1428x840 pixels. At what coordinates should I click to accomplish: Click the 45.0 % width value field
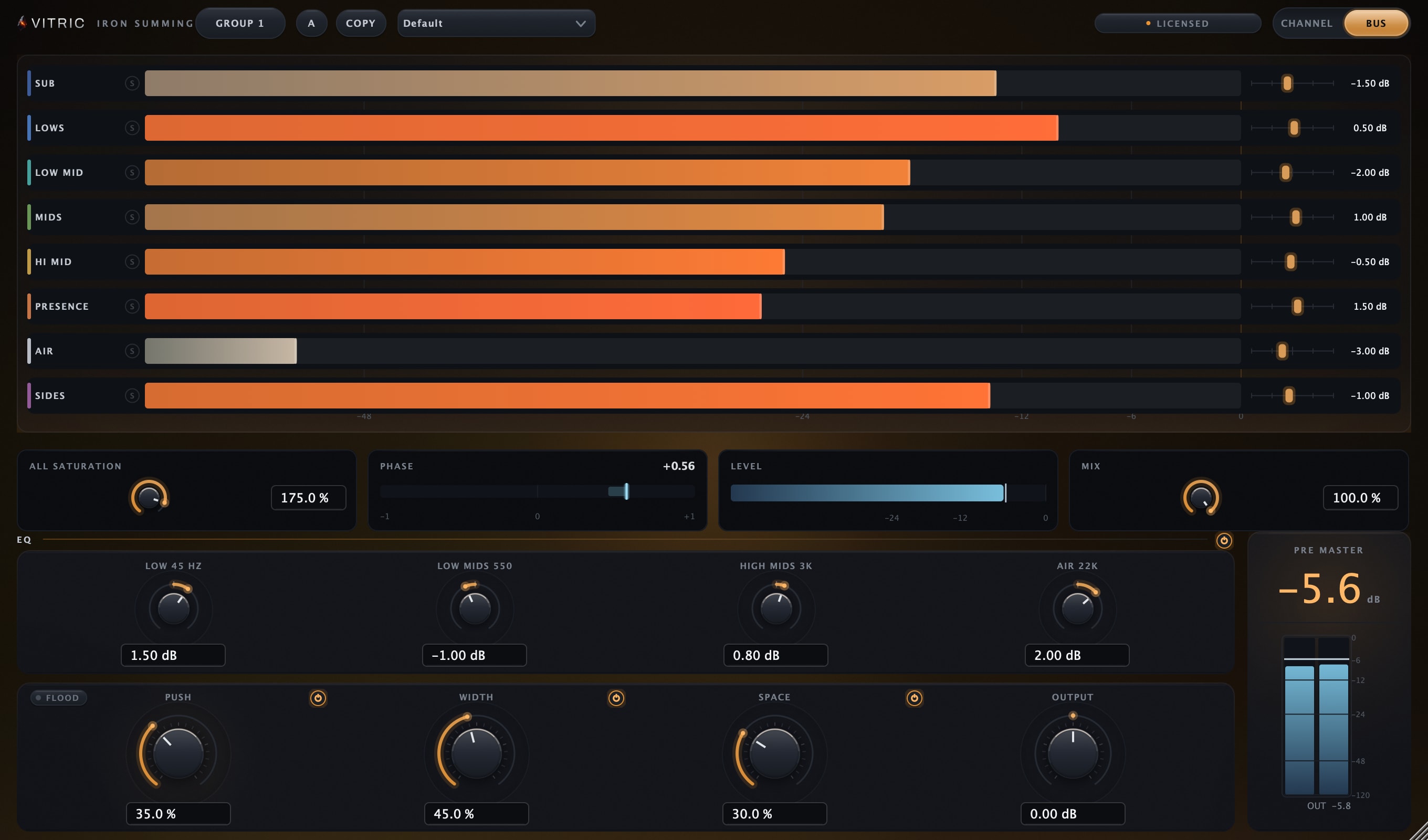(x=476, y=814)
